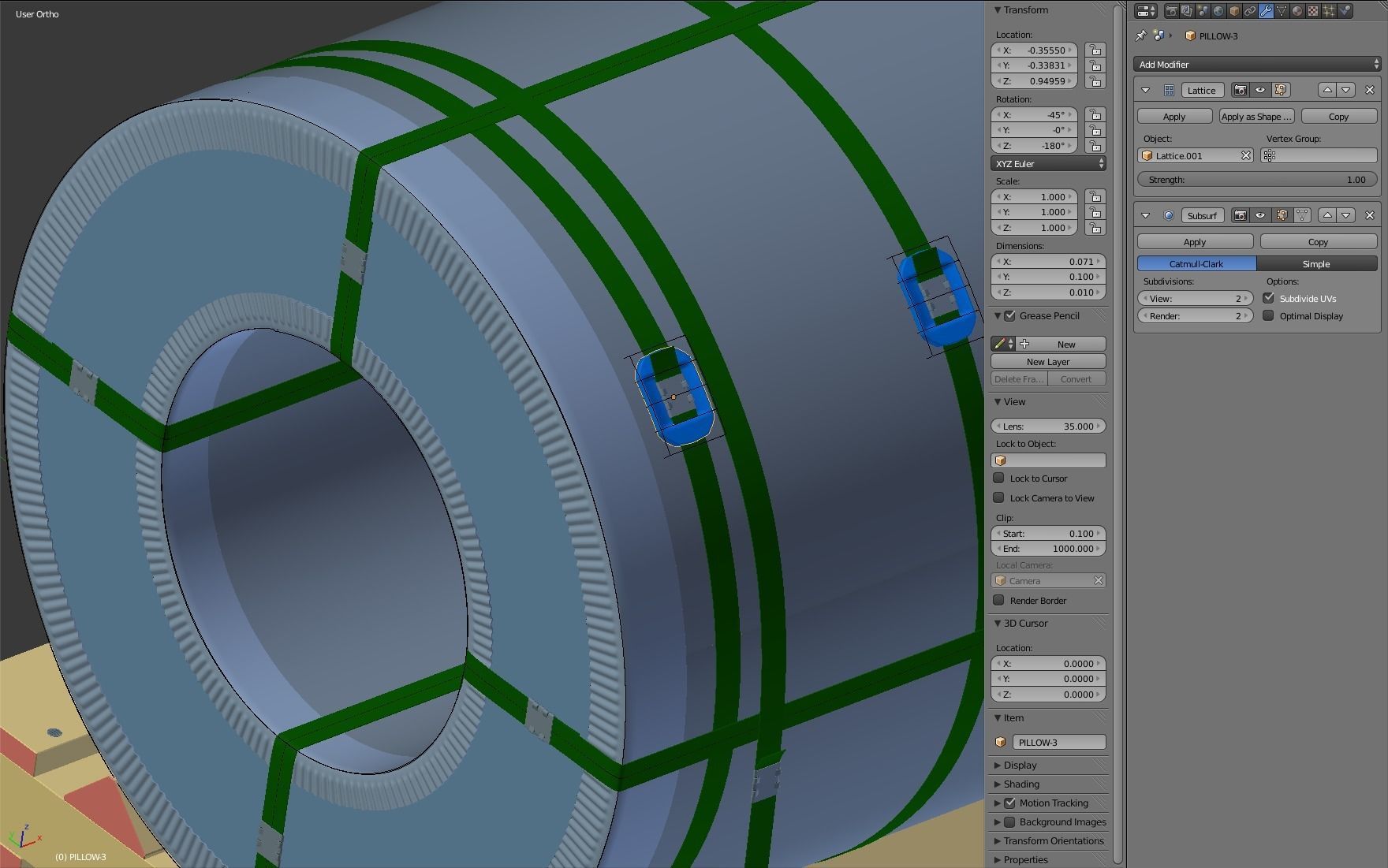
Task: Adjust the Lattice Strength slider
Action: [1257, 180]
